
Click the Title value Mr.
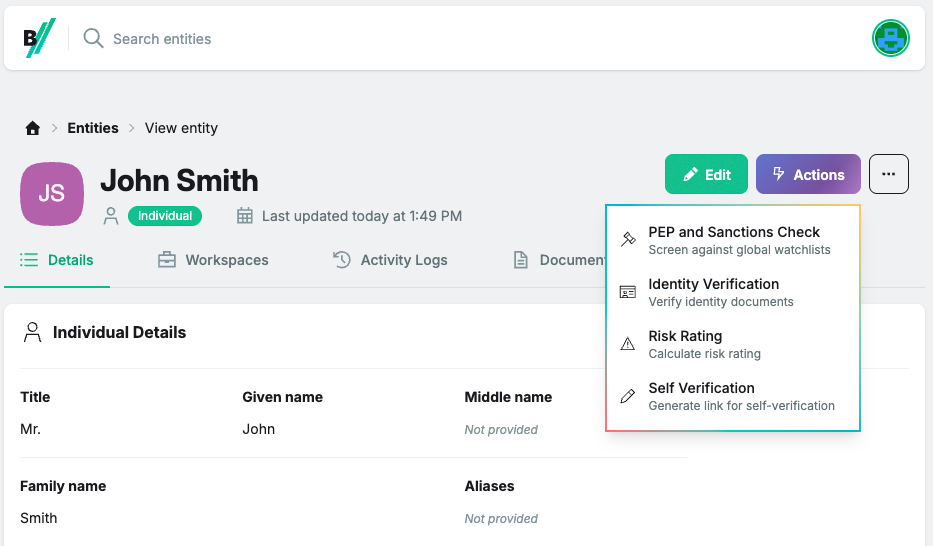click(30, 429)
